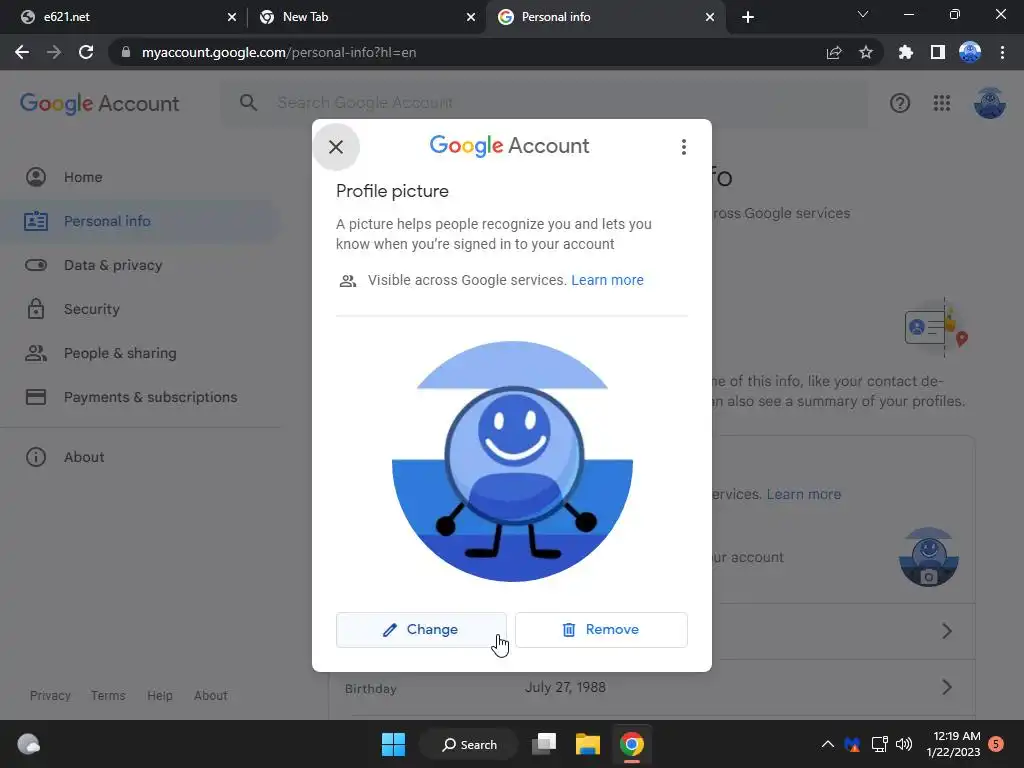Viewport: 1024px width, 768px height.
Task: Close the Personal info tab
Action: [x=710, y=17]
